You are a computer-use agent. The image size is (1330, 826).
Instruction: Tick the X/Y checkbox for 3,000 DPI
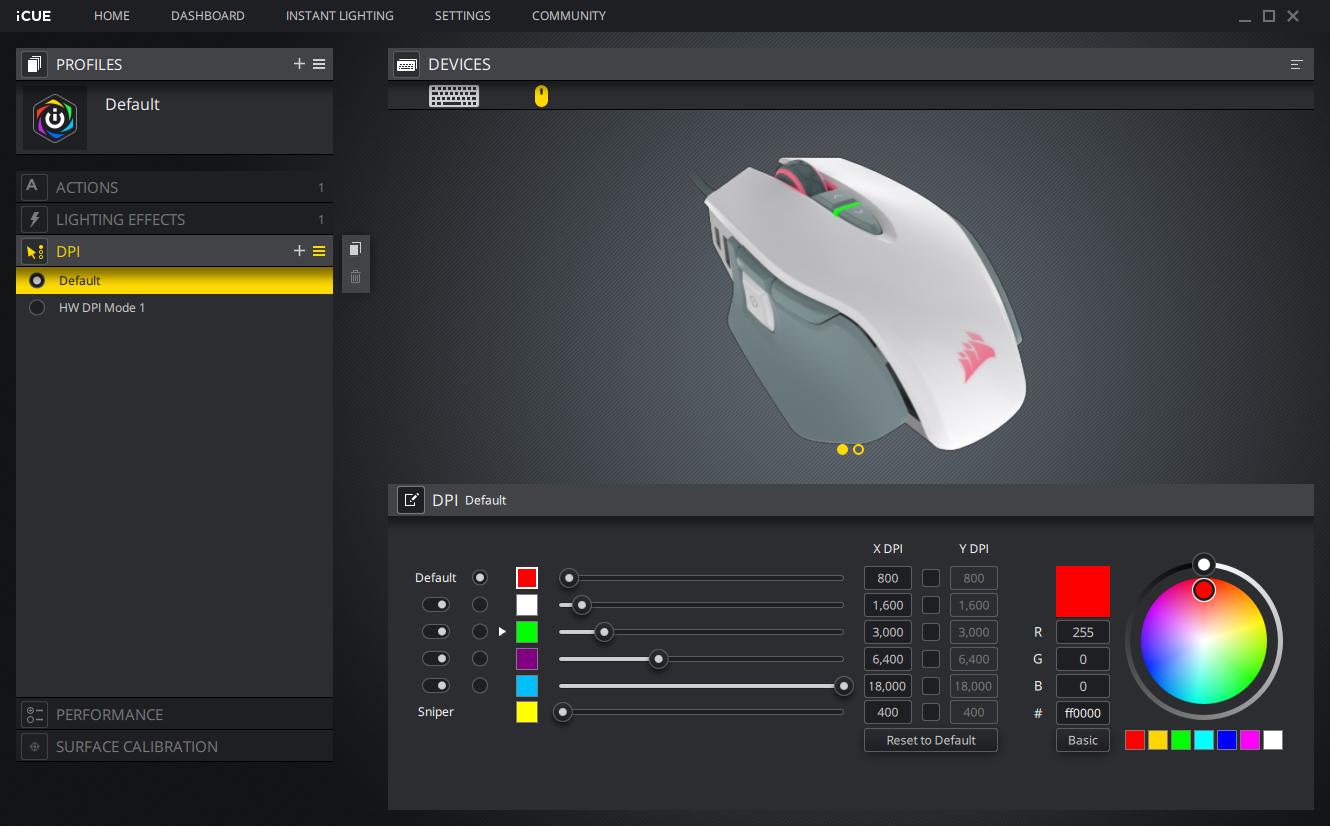[x=931, y=632]
